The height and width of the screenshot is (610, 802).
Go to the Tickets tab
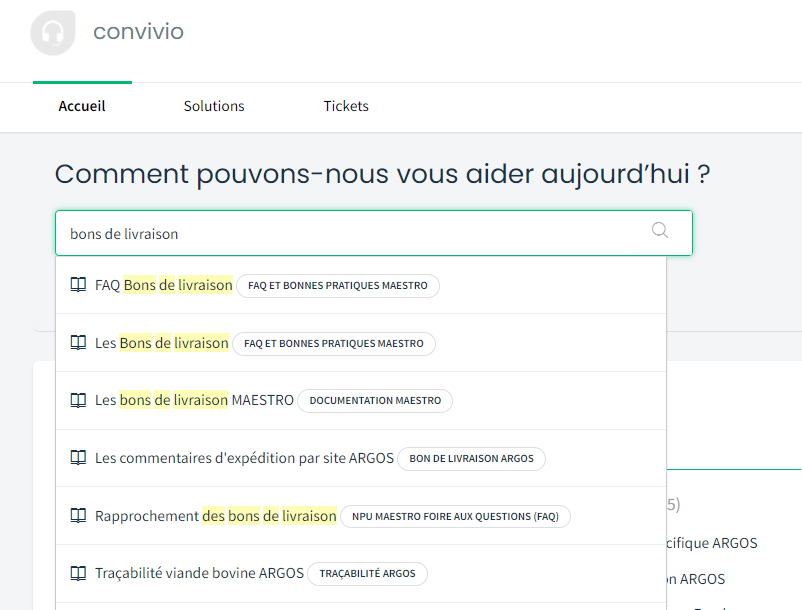click(x=346, y=106)
